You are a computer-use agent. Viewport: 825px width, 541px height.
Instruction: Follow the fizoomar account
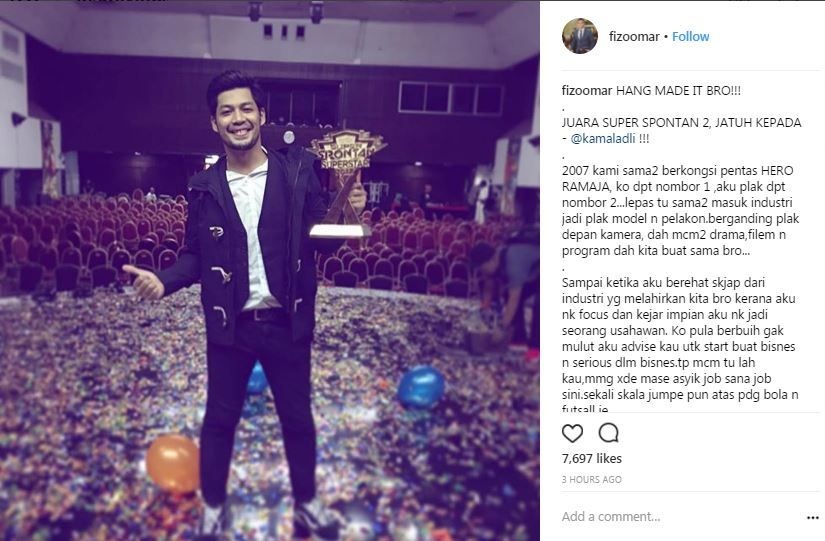coord(690,36)
